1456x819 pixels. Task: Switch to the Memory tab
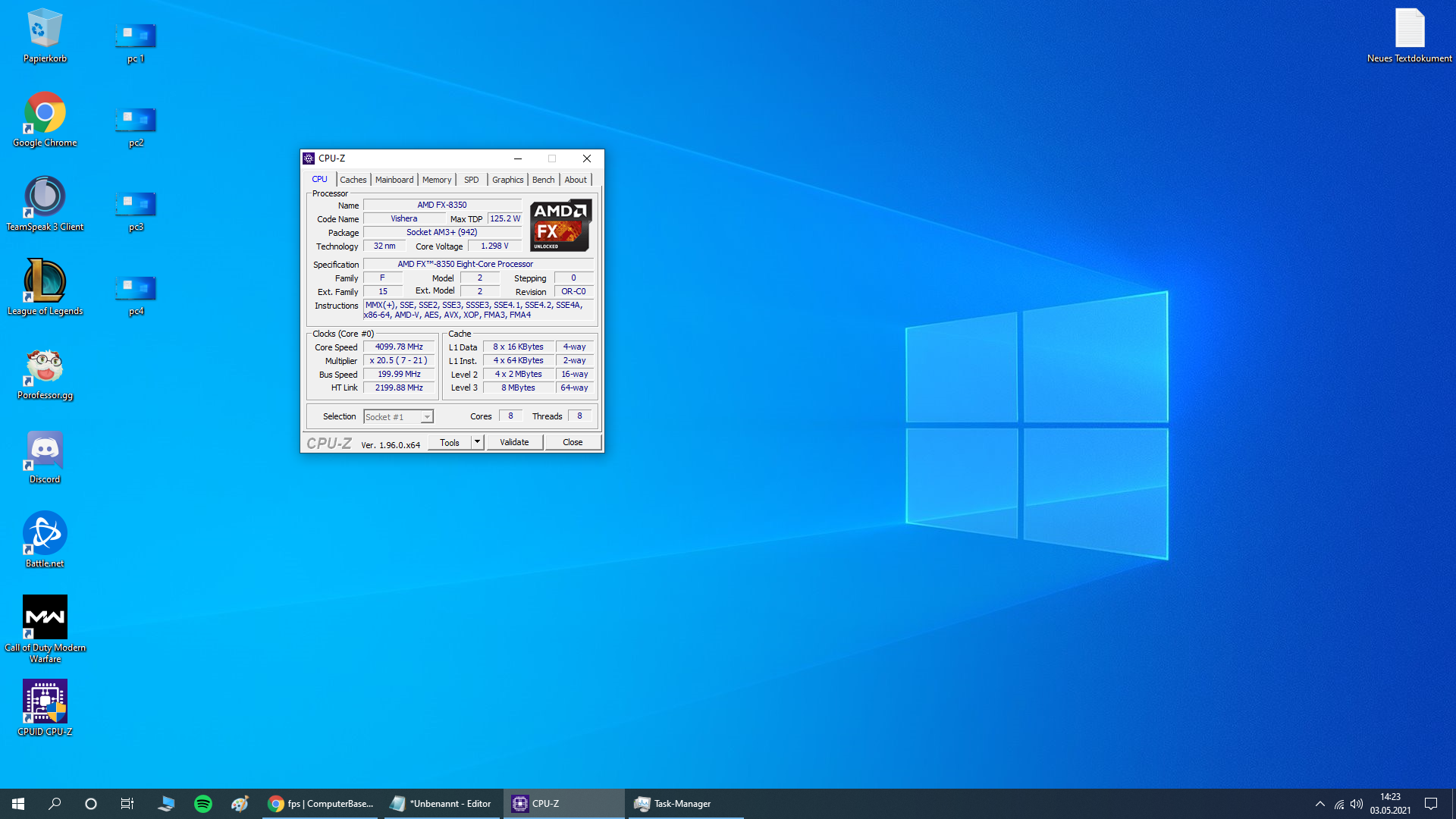437,180
